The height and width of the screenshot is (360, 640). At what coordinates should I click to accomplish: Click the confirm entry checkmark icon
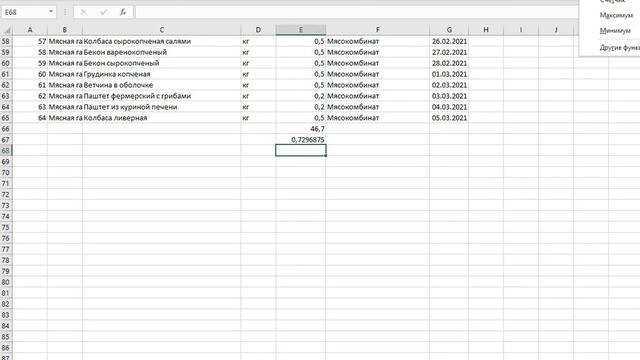click(x=103, y=12)
